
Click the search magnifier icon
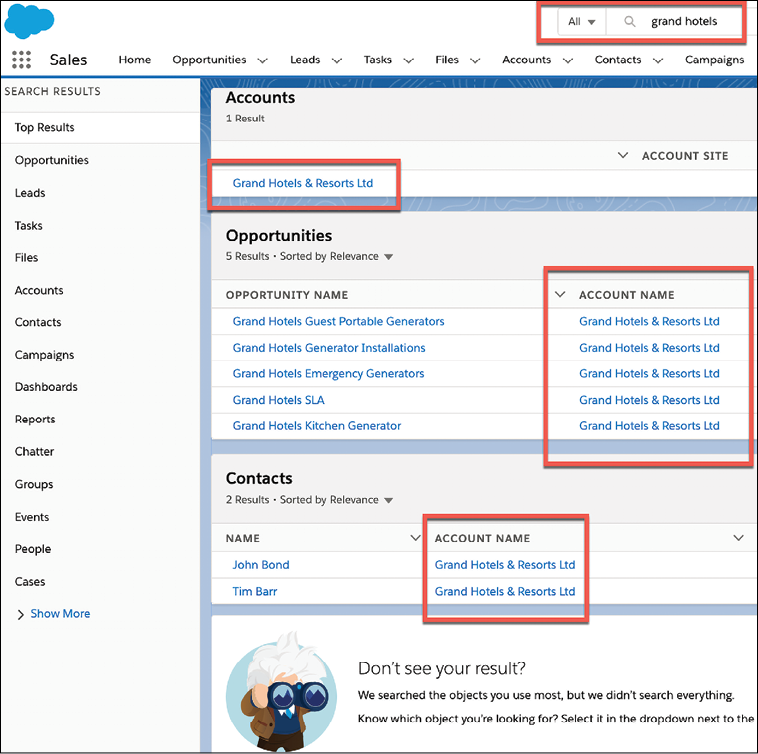[629, 21]
